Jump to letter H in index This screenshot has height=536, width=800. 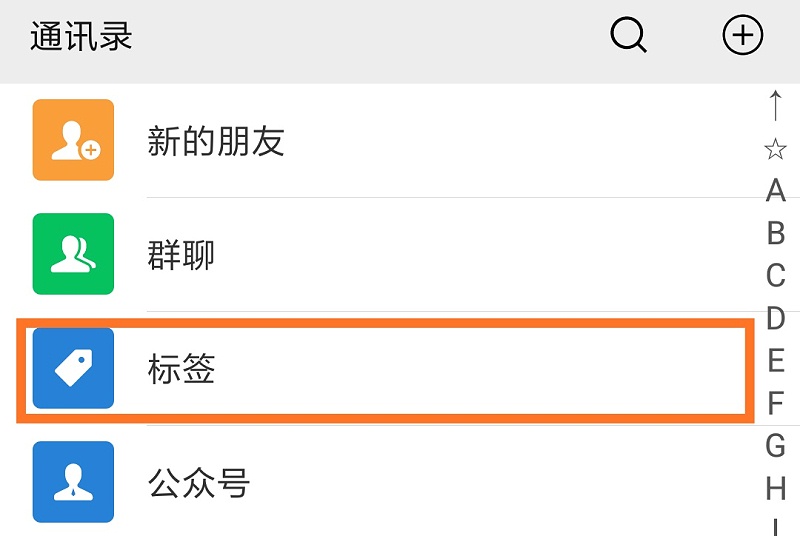775,488
